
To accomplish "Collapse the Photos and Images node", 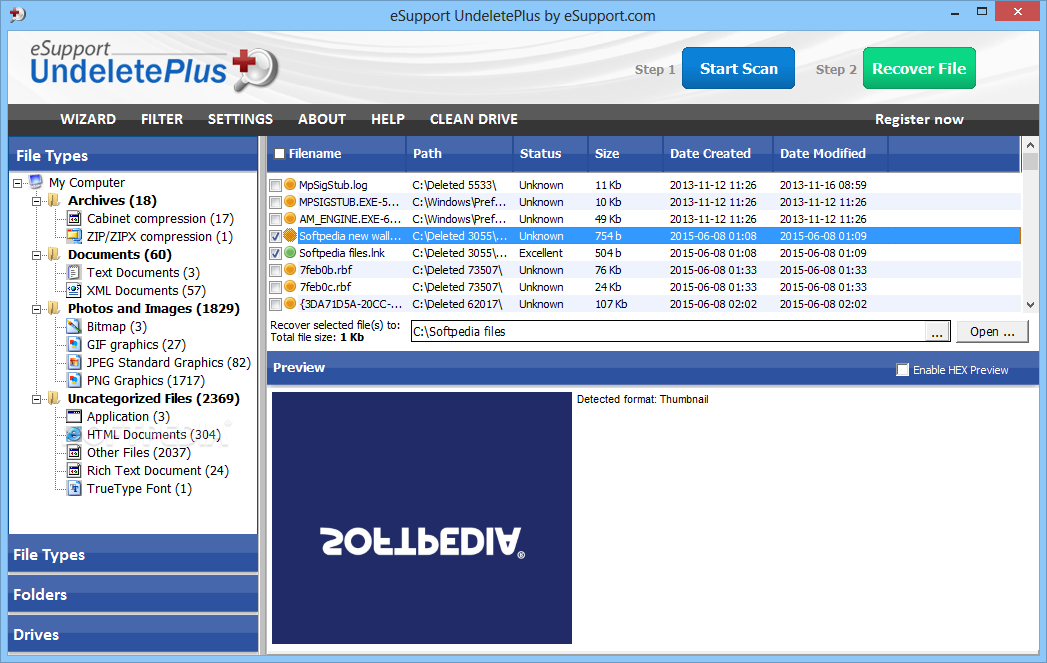I will click(x=36, y=309).
